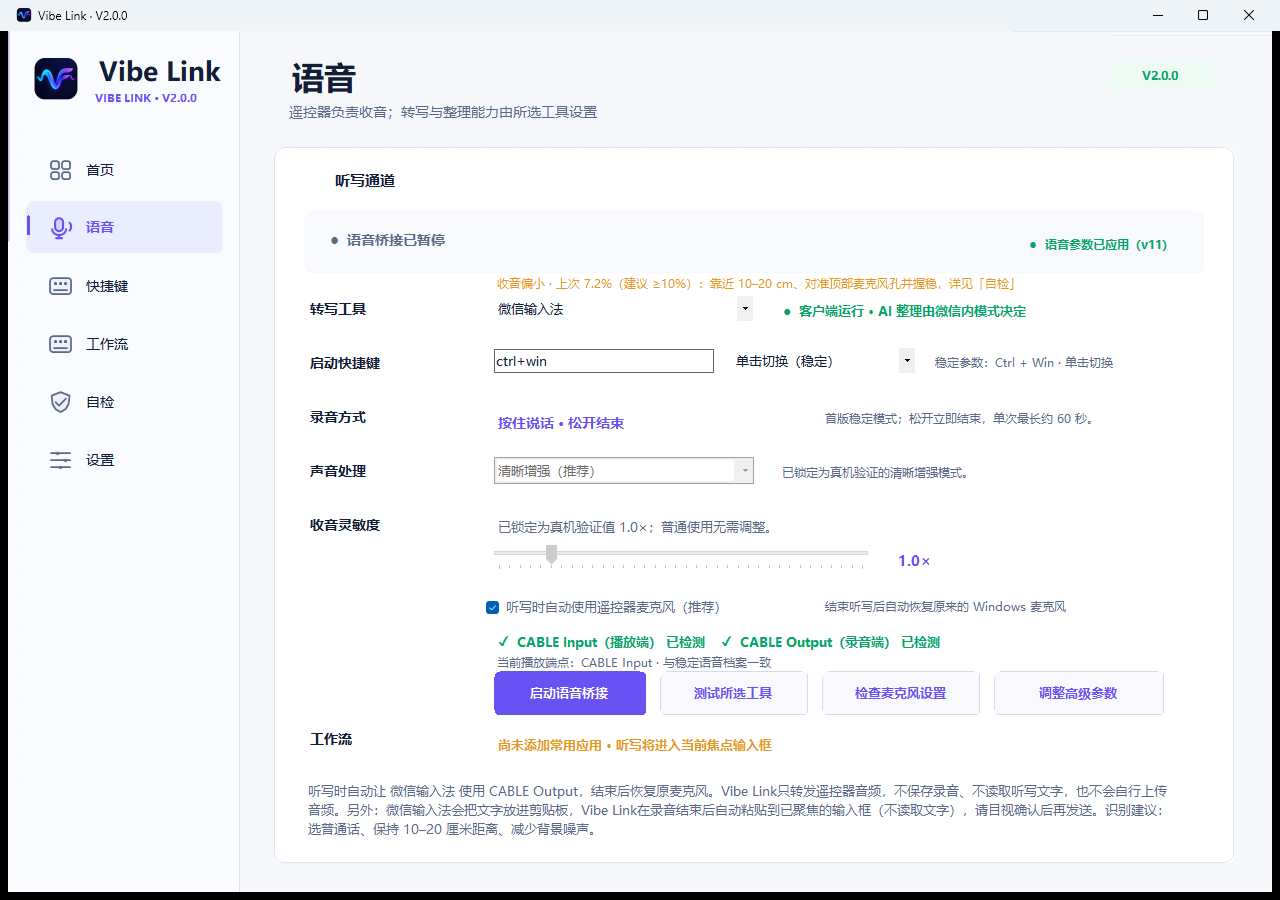
Task: Click the 1.0× sensitivity value
Action: tap(914, 561)
